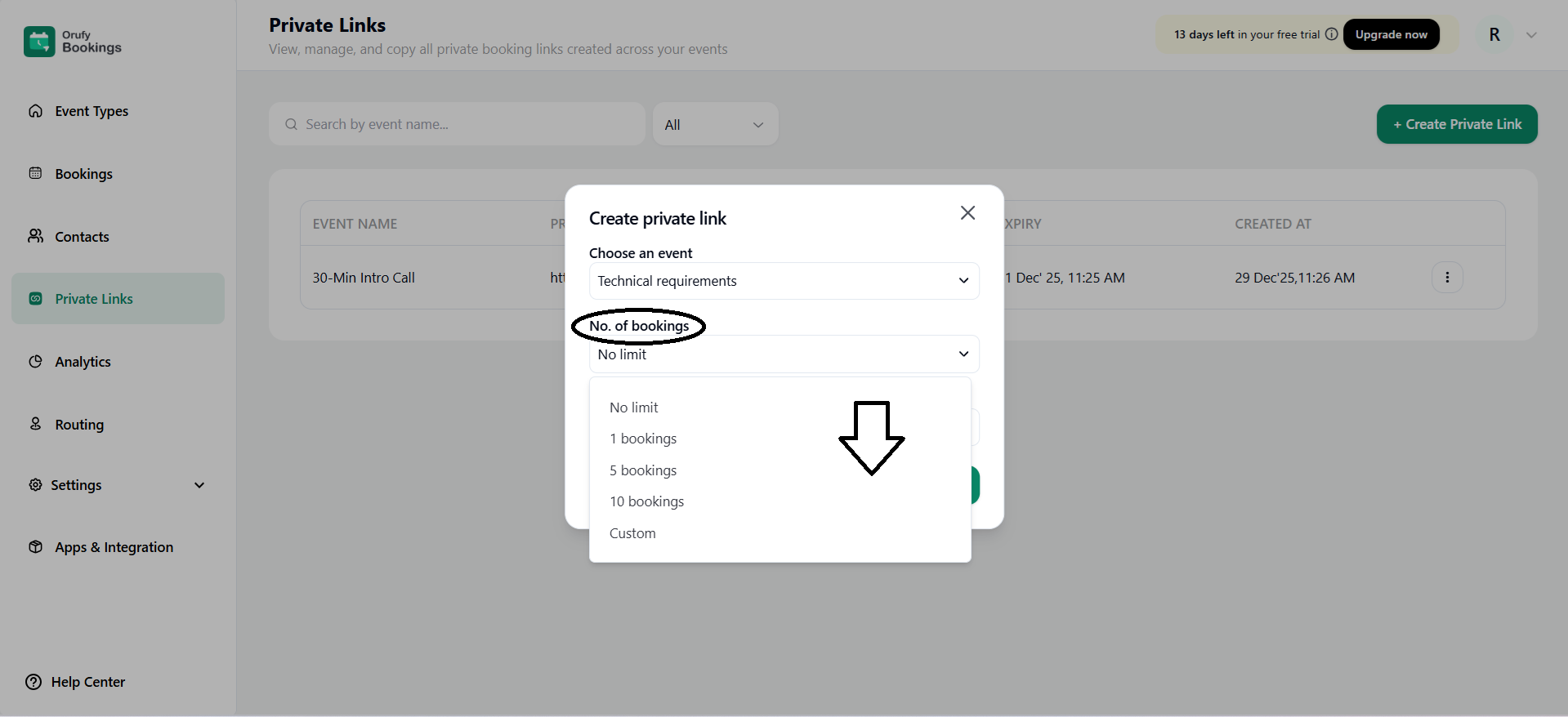
Task: Click the EVENT NAME column header
Action: [x=355, y=224]
